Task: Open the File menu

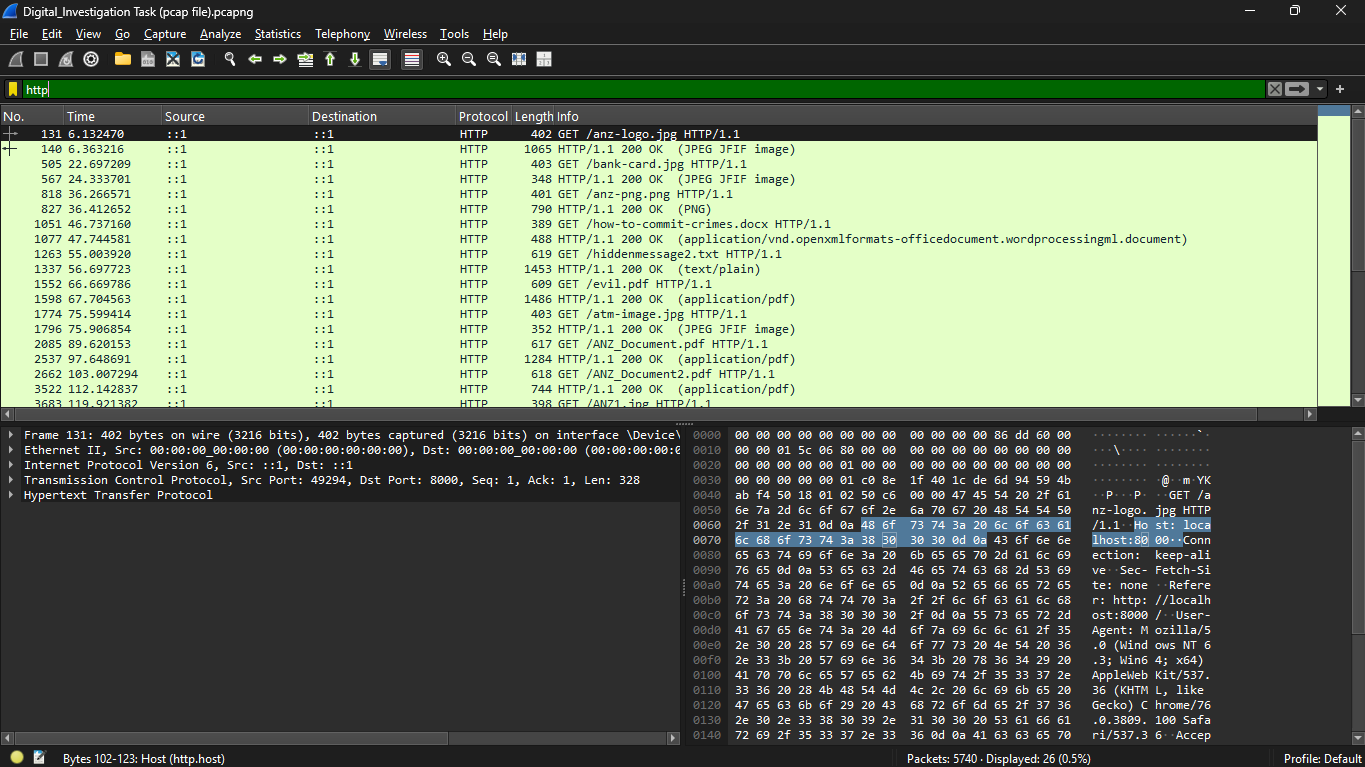Action: point(19,34)
